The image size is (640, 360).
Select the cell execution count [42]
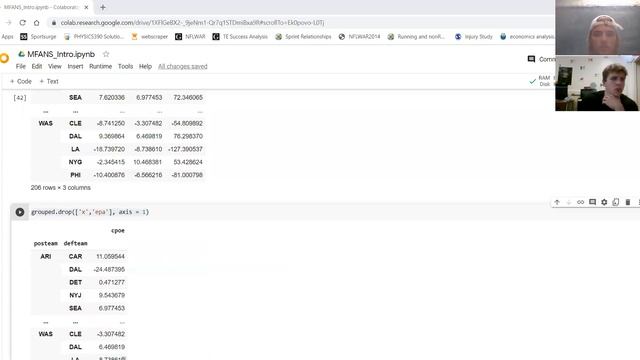pyautogui.click(x=20, y=98)
